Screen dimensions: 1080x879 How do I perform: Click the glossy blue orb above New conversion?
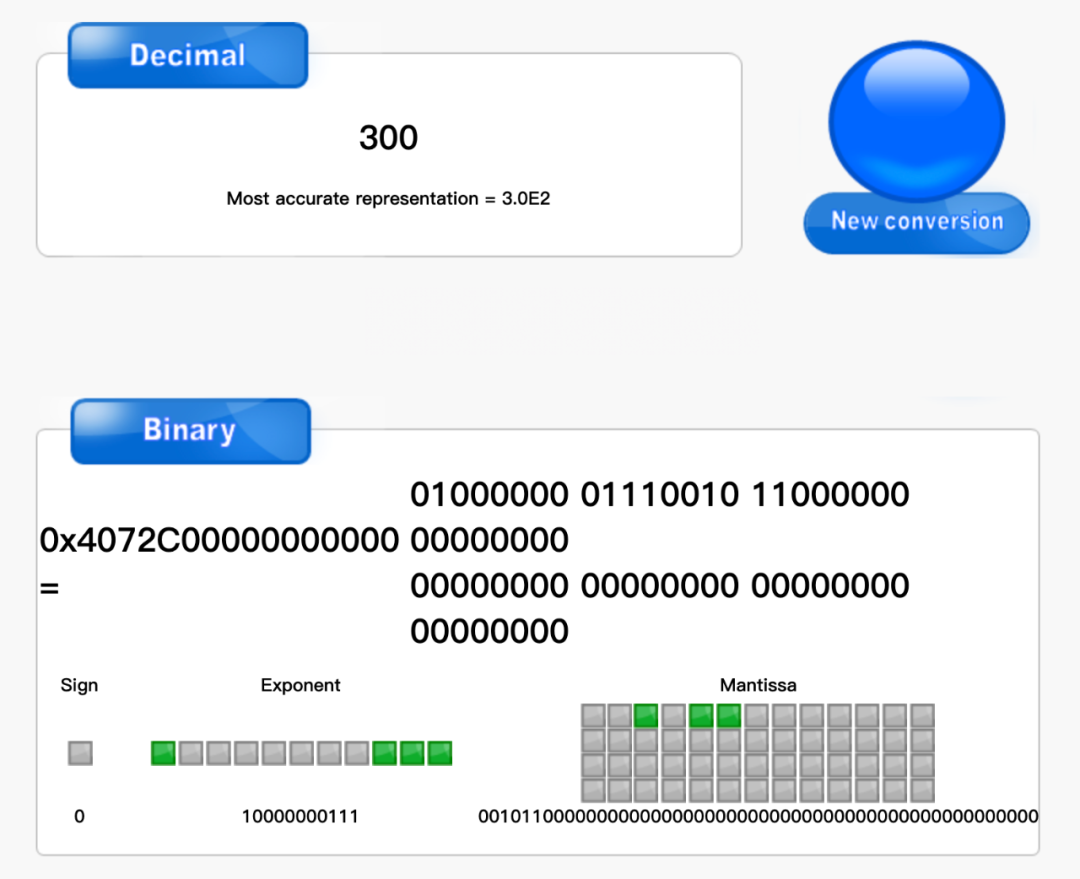point(916,121)
